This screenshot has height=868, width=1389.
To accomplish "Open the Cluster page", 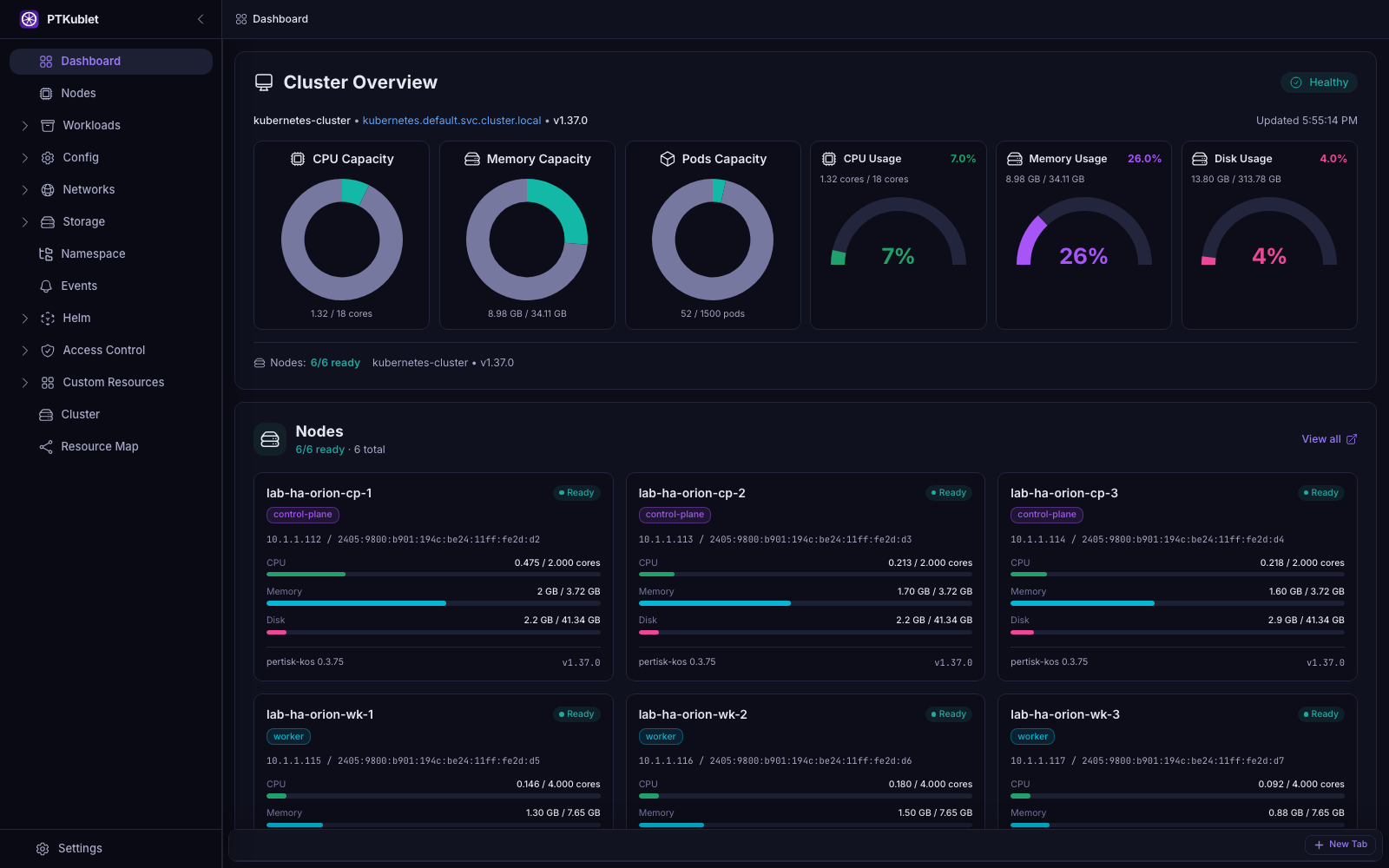I will click(111, 415).
